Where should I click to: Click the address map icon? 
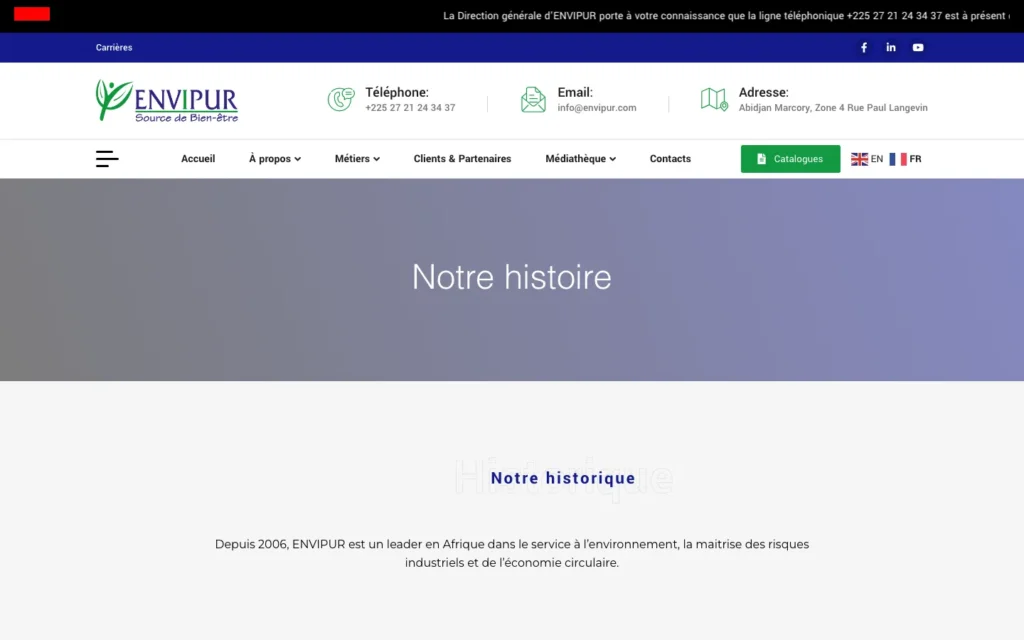[x=714, y=99]
